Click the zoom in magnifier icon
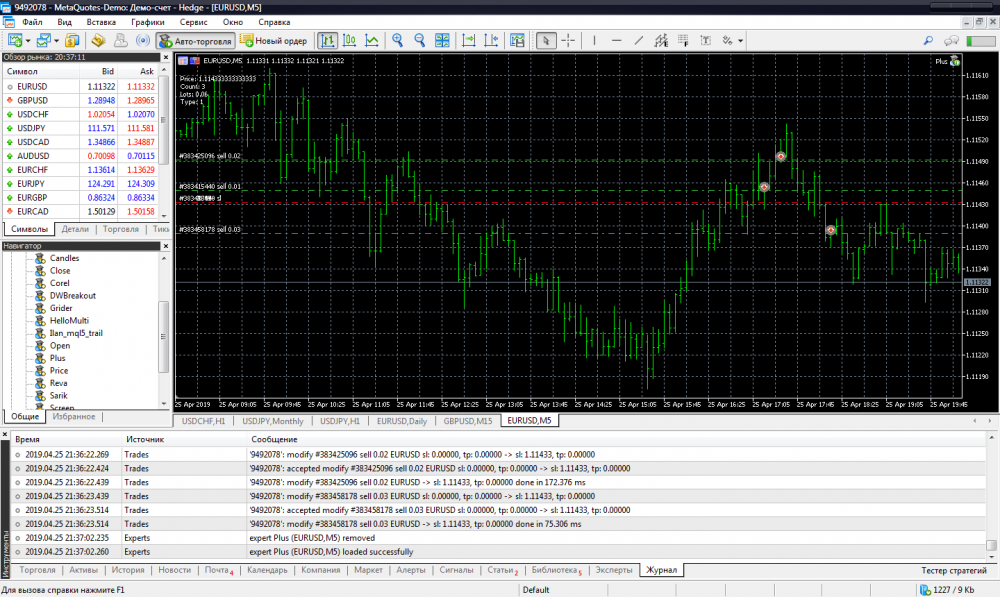The height and width of the screenshot is (597, 1000). (397, 41)
